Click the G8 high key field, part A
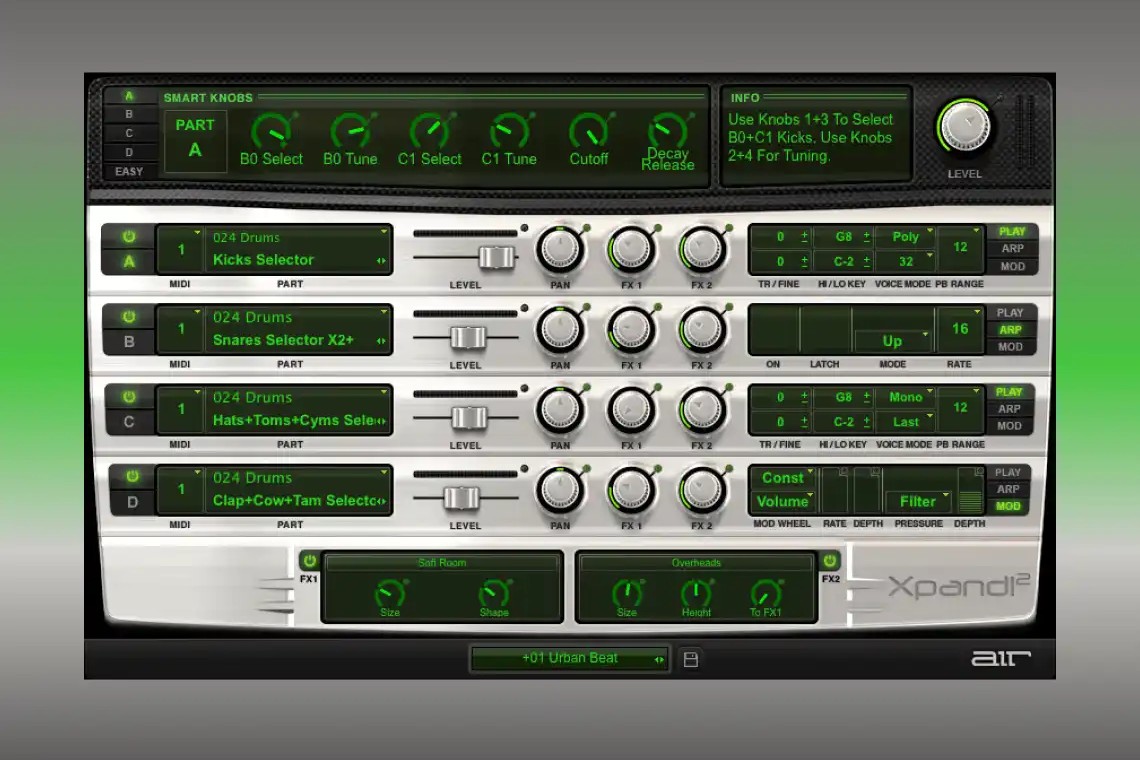Screen dimensions: 1140x760 click(x=843, y=236)
